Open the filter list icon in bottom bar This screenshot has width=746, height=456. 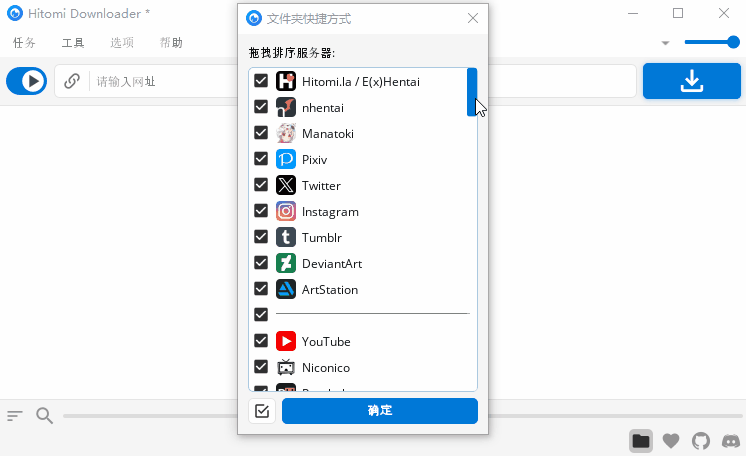click(15, 416)
